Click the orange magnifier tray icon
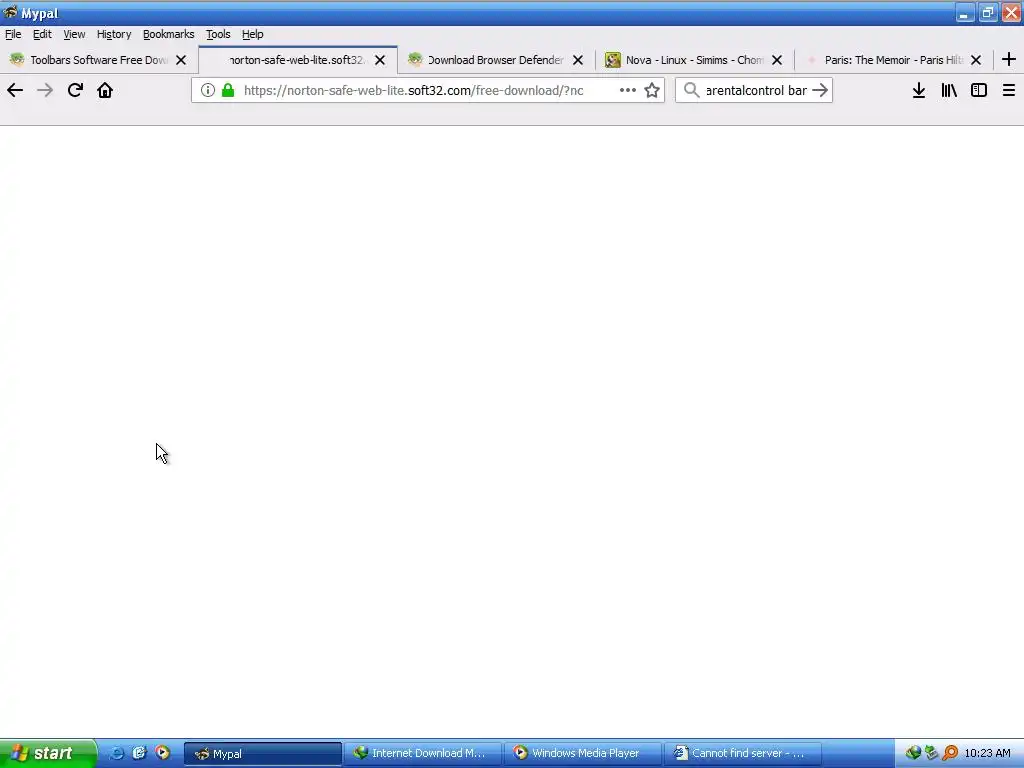The image size is (1024, 768). [x=950, y=753]
